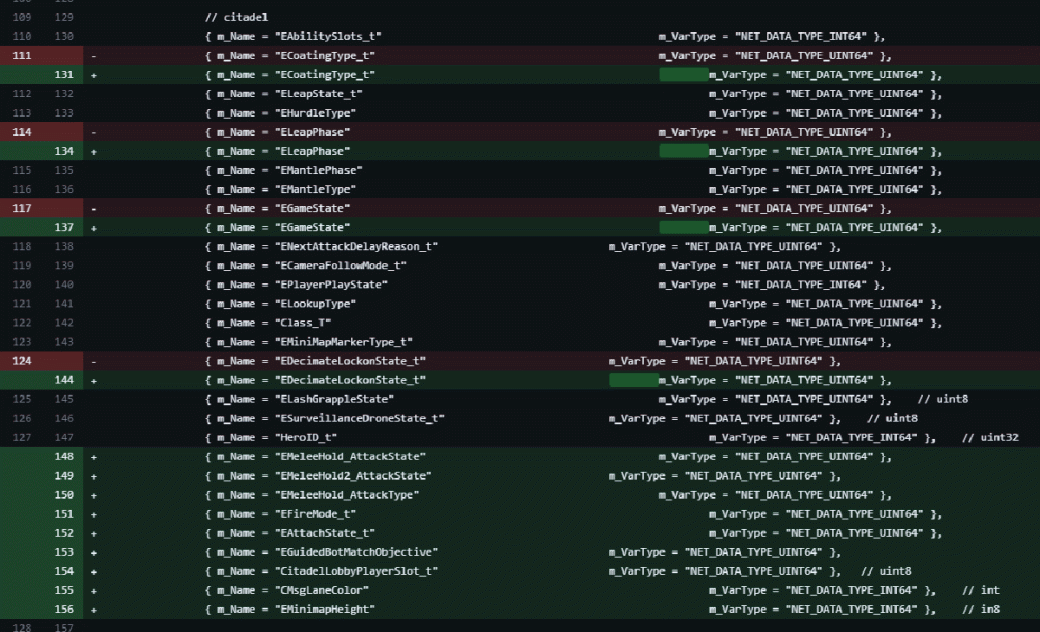Select the "ENextAttackDelayReason_t" name string
This screenshot has width=1040, height=632.
point(356,247)
